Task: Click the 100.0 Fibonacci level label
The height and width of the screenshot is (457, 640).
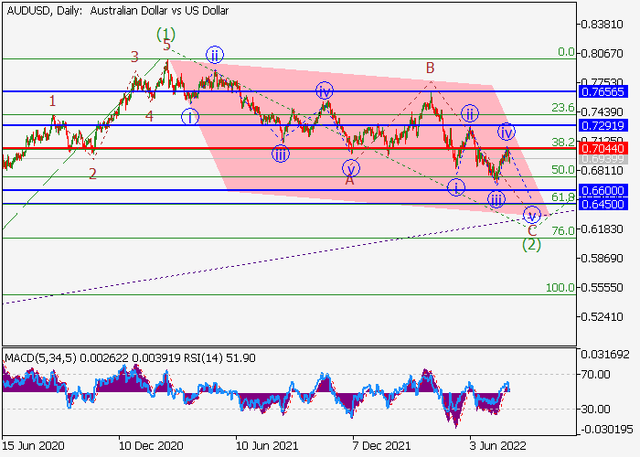Action: point(559,288)
